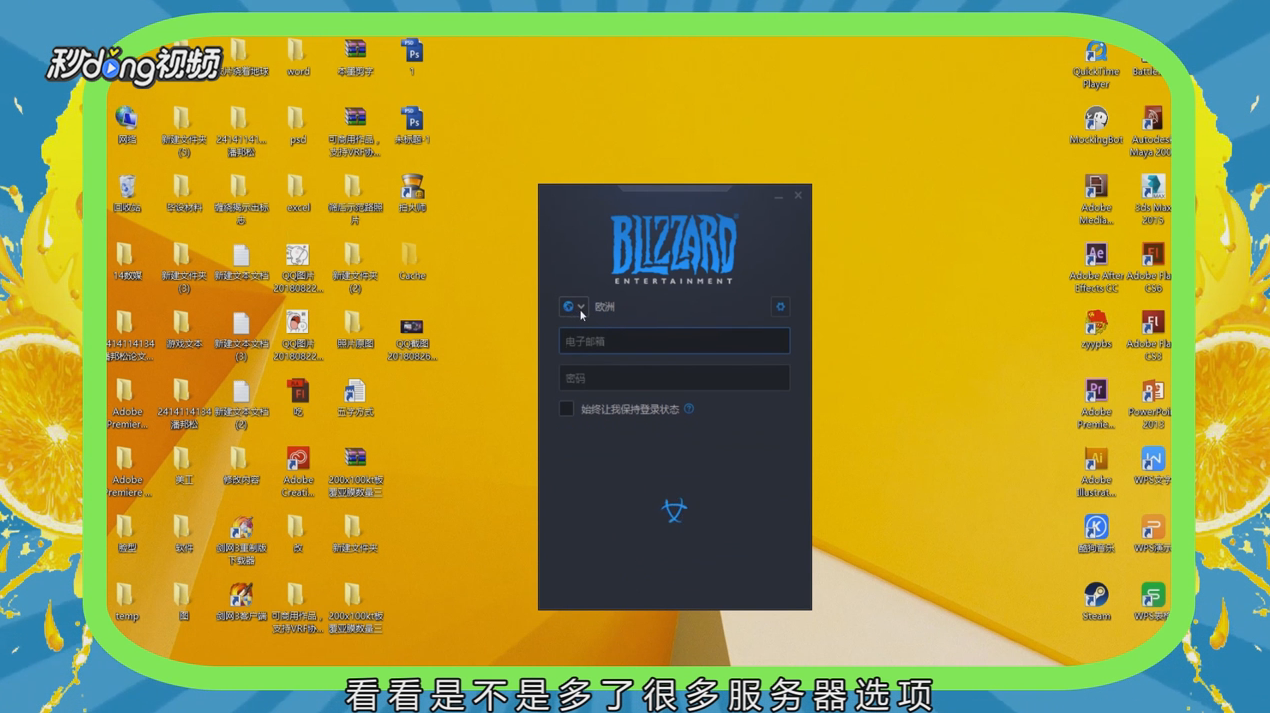Select the 酷狗音乐 music player shortcut

(1096, 534)
